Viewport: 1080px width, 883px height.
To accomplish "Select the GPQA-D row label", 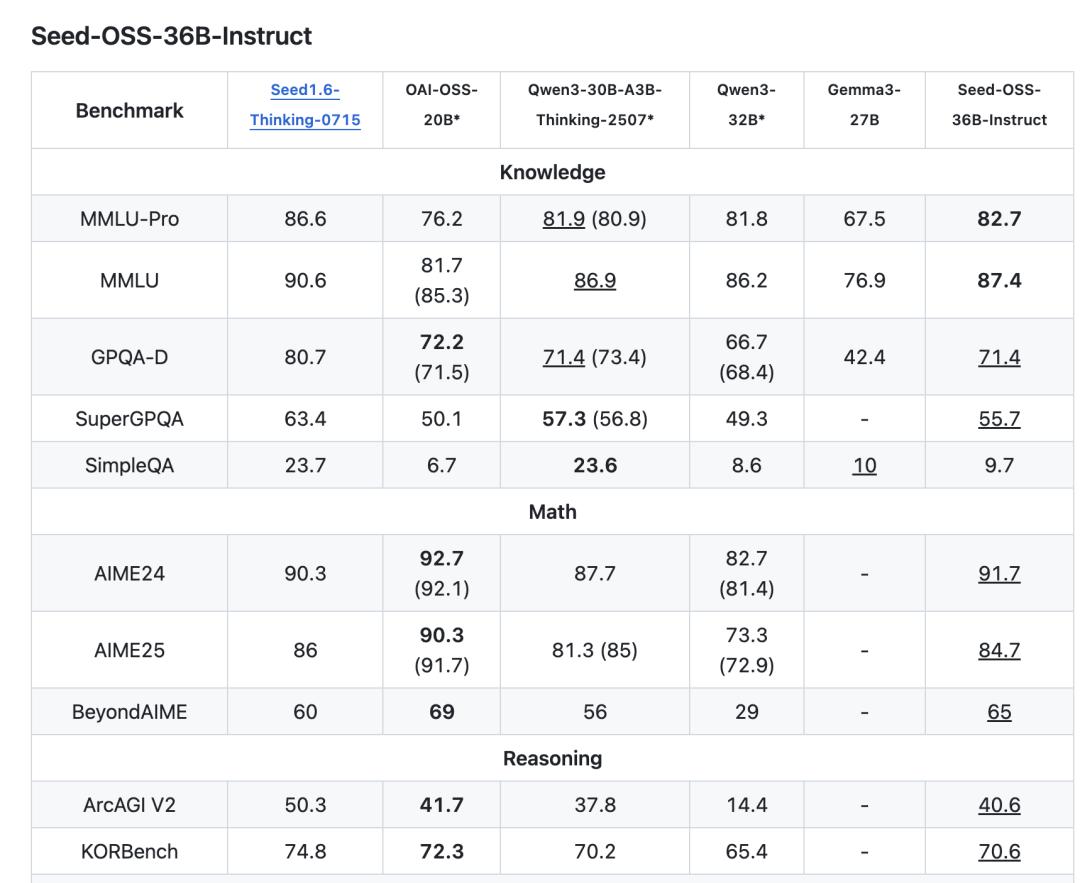I will coord(129,357).
